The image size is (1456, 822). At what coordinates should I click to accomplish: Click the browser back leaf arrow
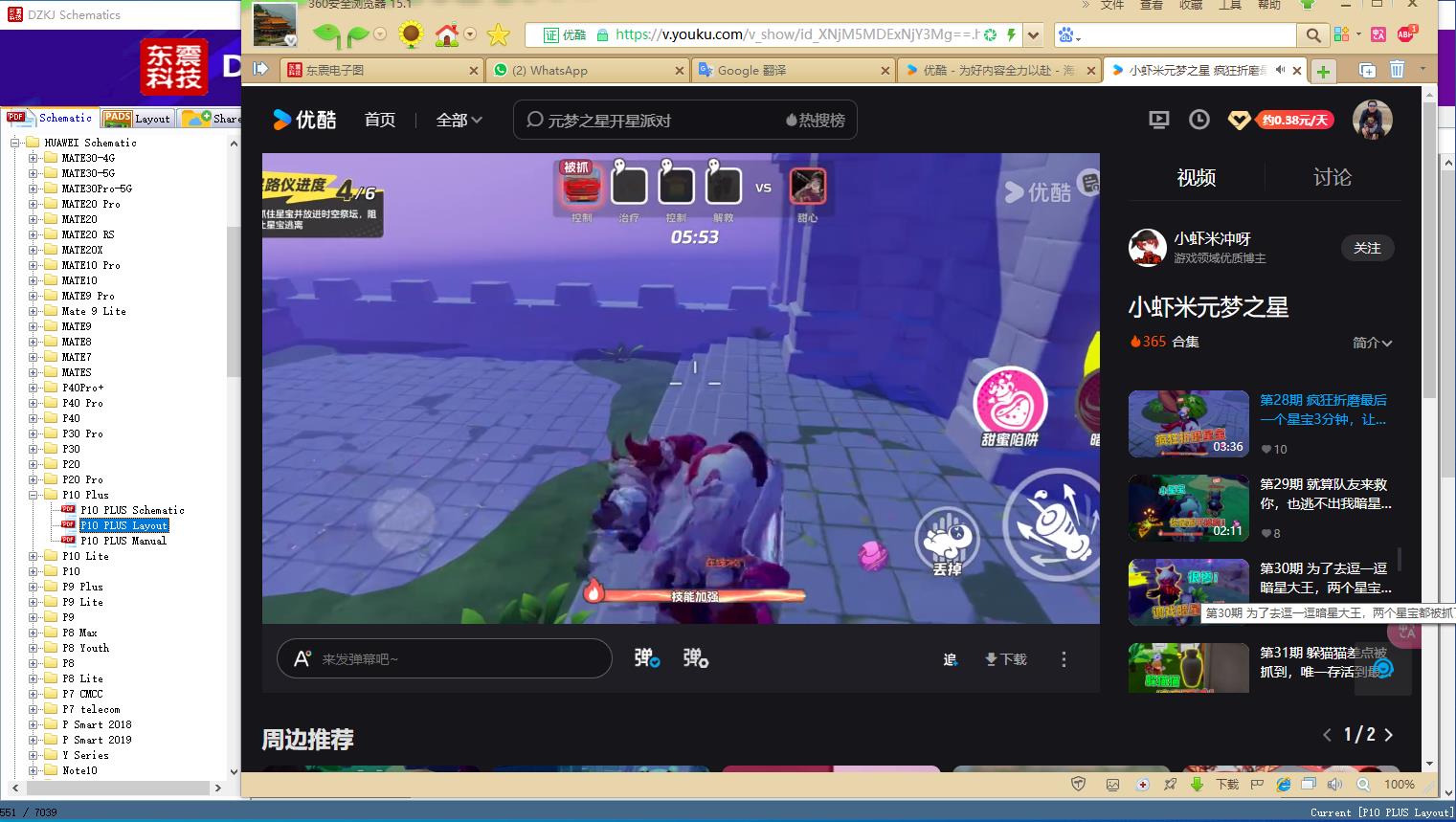coord(326,35)
